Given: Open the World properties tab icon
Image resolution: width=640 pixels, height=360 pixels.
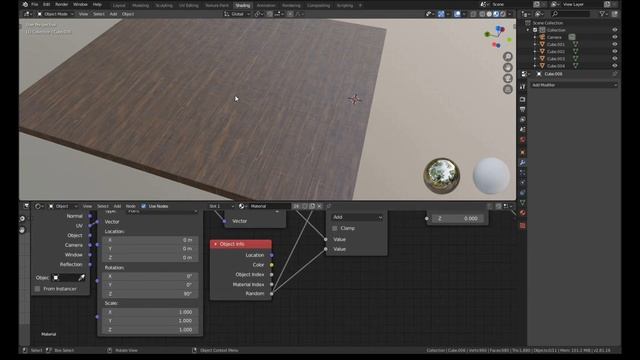Looking at the screenshot, I should coord(523,140).
